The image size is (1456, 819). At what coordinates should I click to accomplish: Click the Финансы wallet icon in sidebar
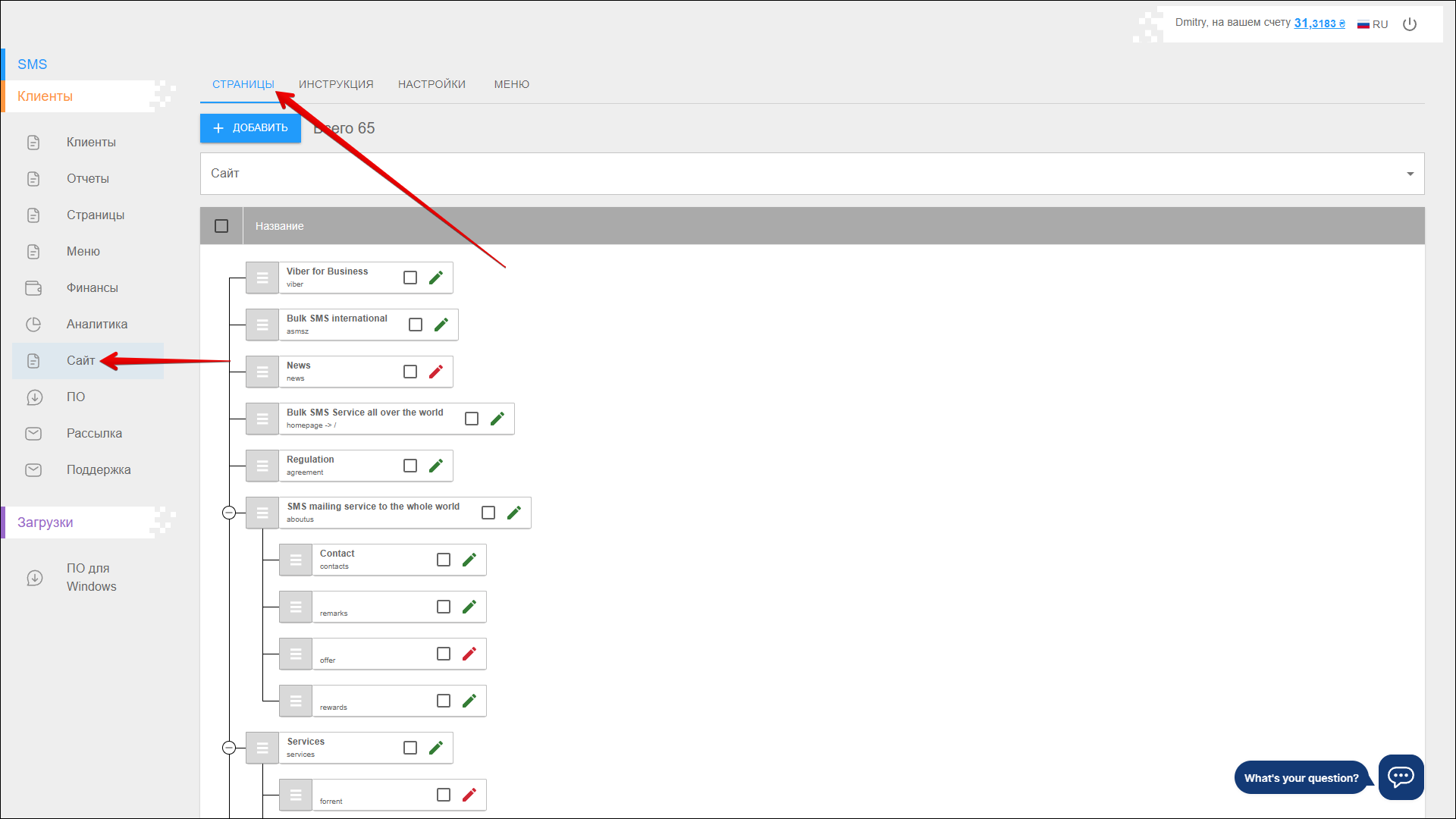(33, 288)
